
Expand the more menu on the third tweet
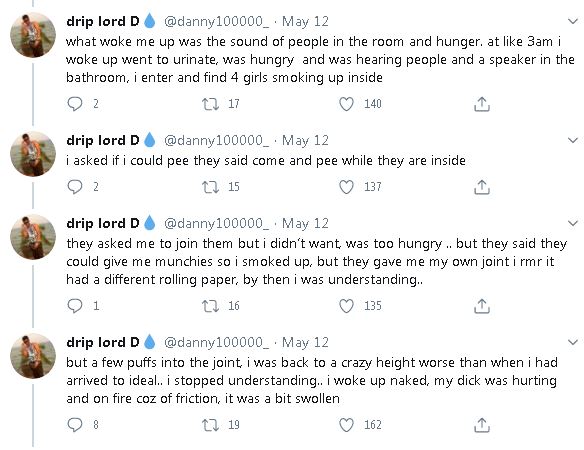tap(572, 223)
